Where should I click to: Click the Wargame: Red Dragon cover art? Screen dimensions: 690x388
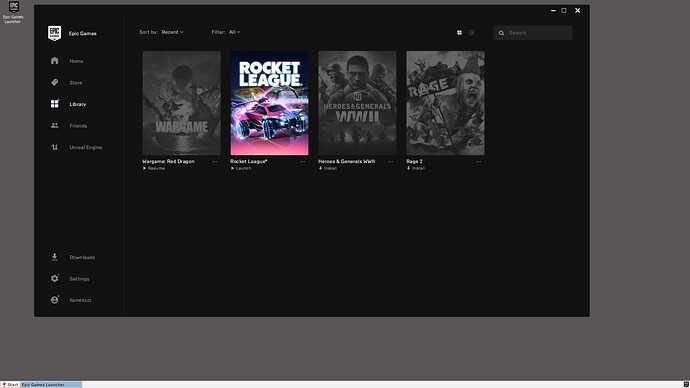point(182,103)
